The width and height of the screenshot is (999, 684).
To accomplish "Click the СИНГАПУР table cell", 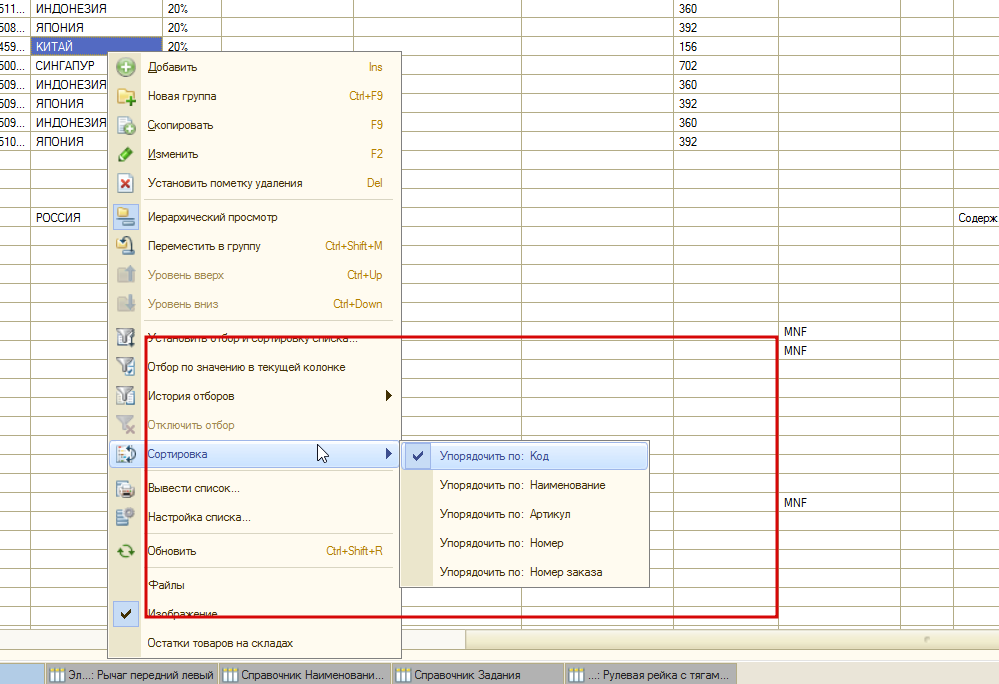I will point(69,66).
